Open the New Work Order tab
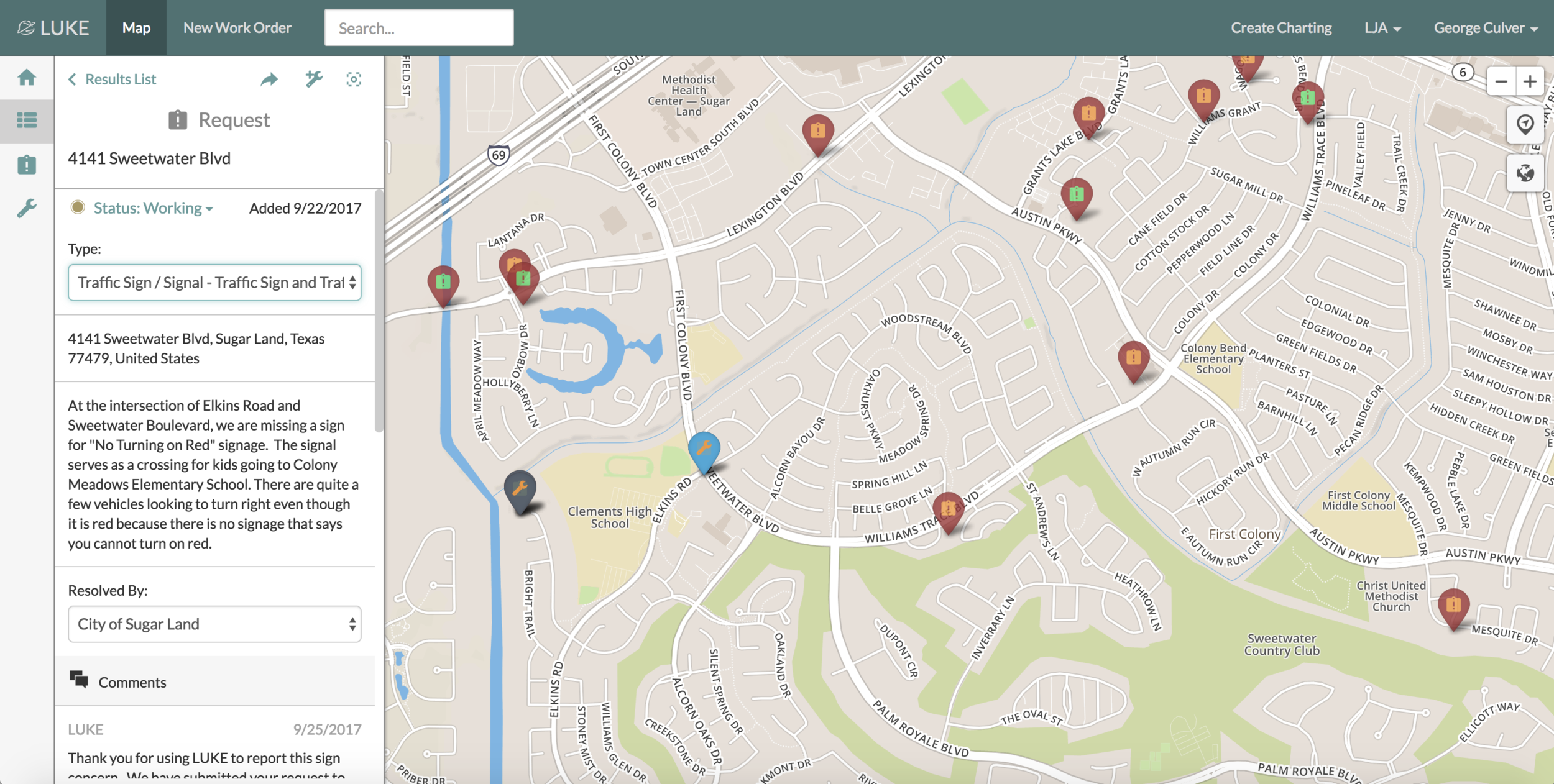This screenshot has height=784, width=1554. [237, 28]
